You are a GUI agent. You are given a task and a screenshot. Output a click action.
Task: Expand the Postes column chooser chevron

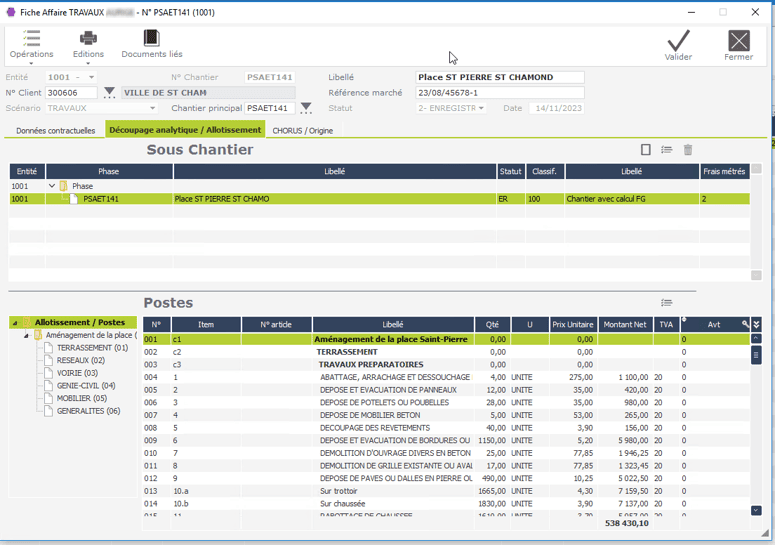757,325
